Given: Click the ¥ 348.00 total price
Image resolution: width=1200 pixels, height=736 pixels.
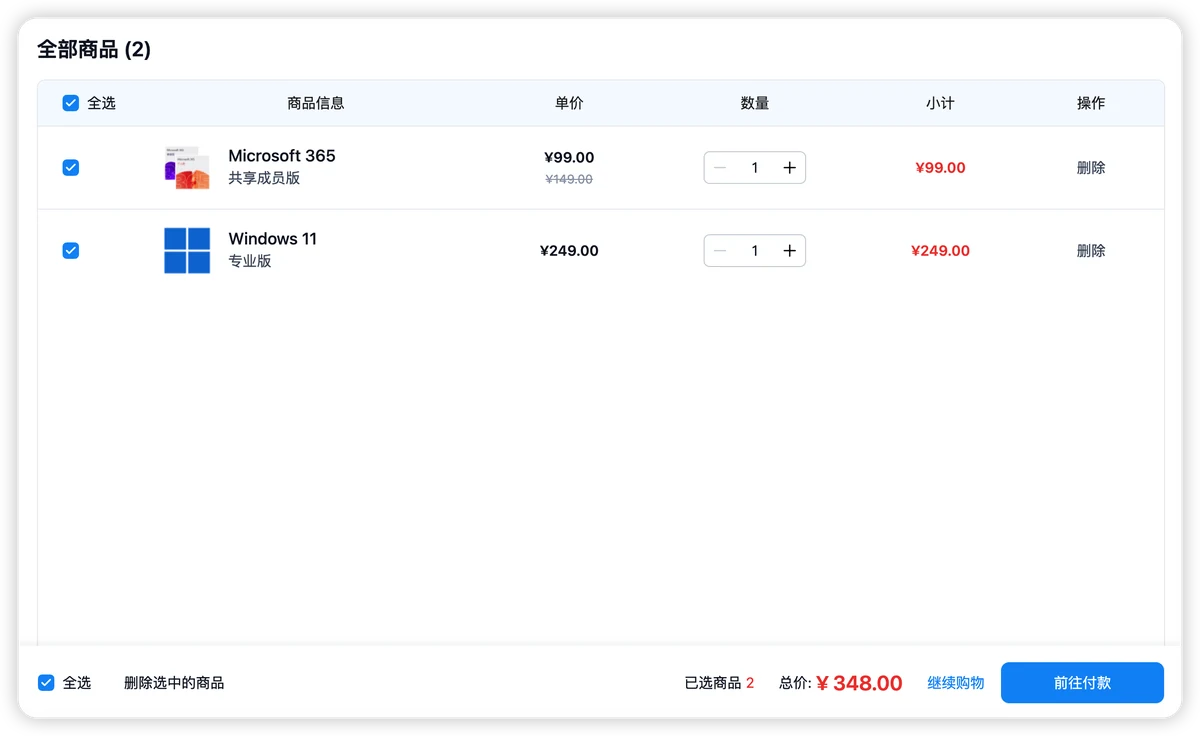Looking at the screenshot, I should tap(859, 683).
